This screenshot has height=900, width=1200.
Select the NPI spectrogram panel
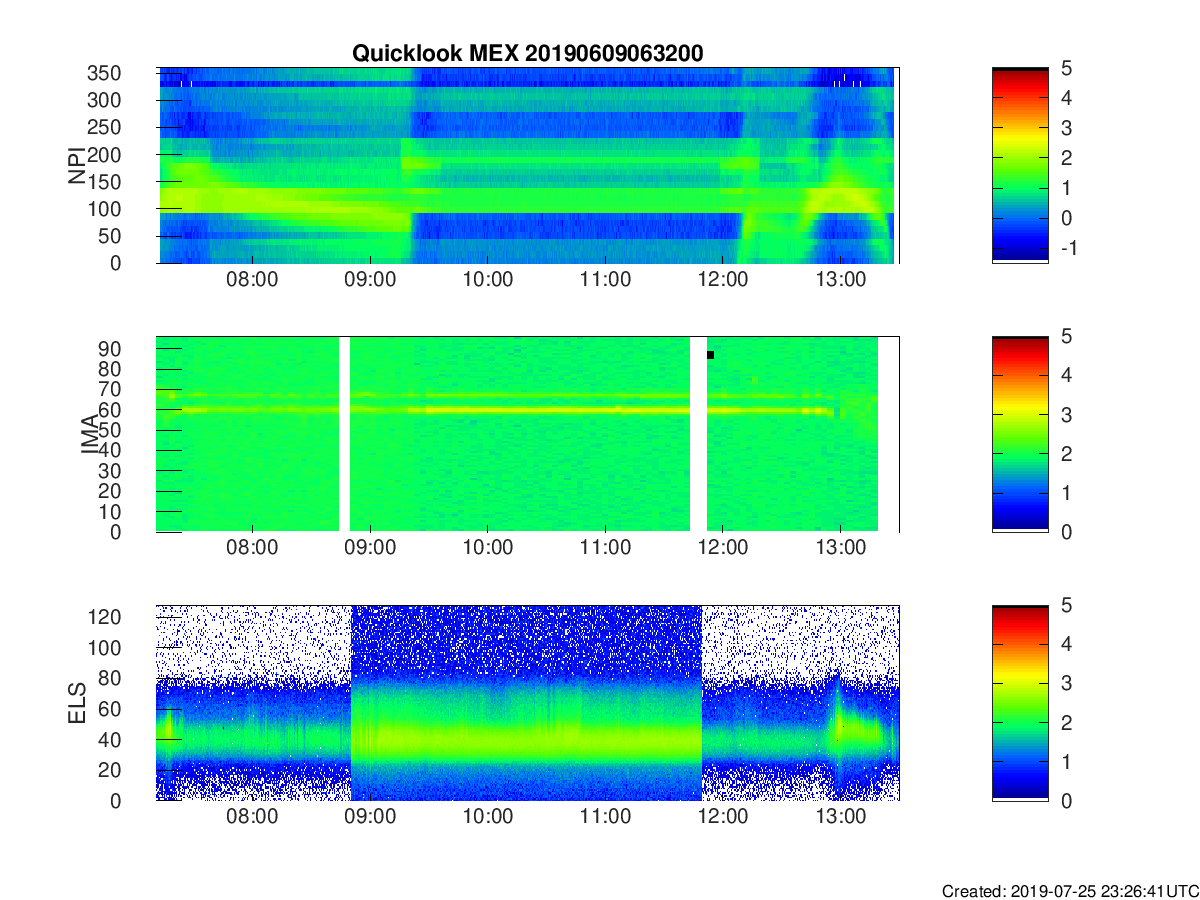[x=528, y=165]
